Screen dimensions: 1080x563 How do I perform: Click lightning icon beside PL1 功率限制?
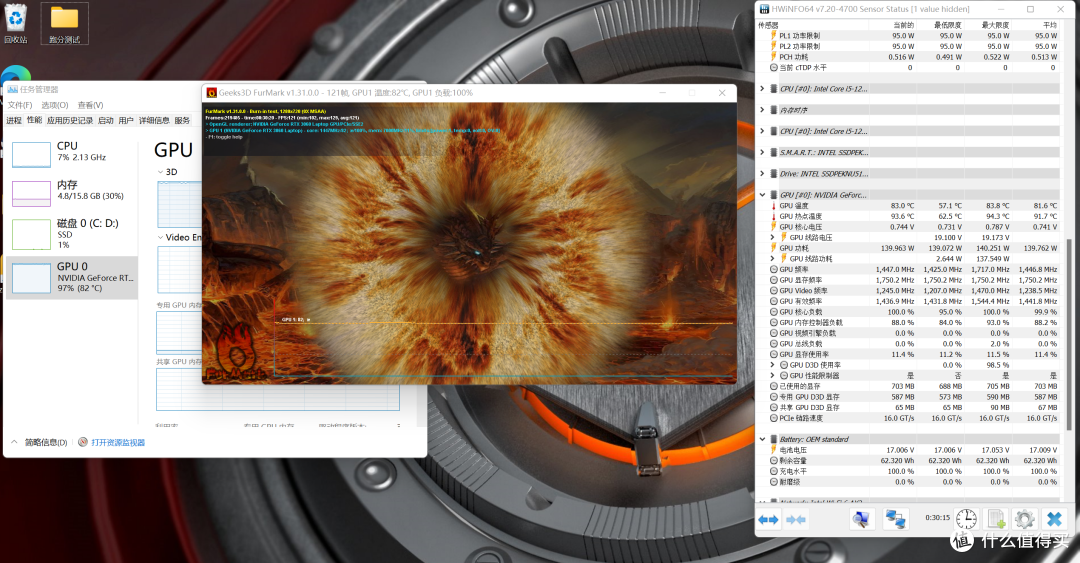pos(773,36)
